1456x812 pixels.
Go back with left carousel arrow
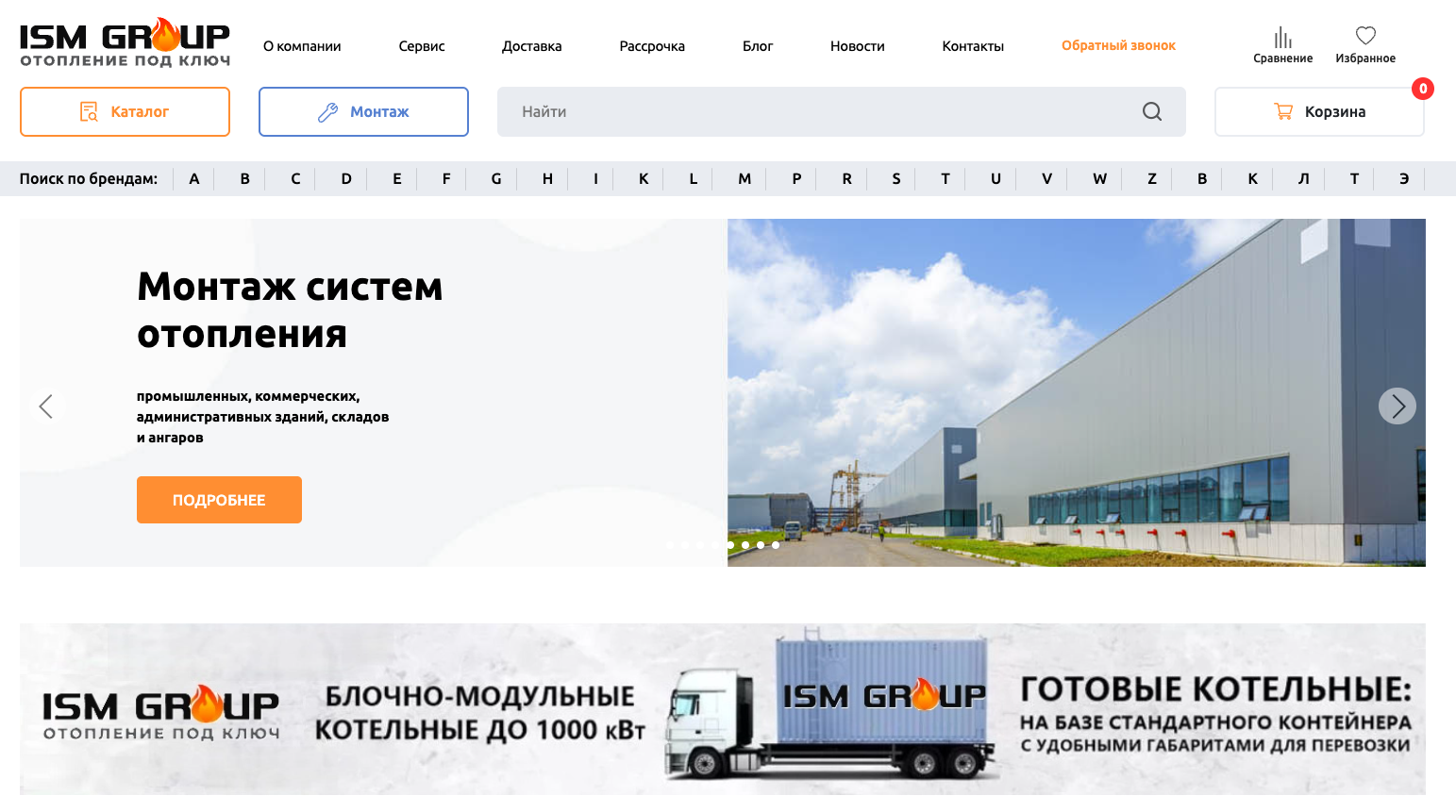(x=47, y=406)
